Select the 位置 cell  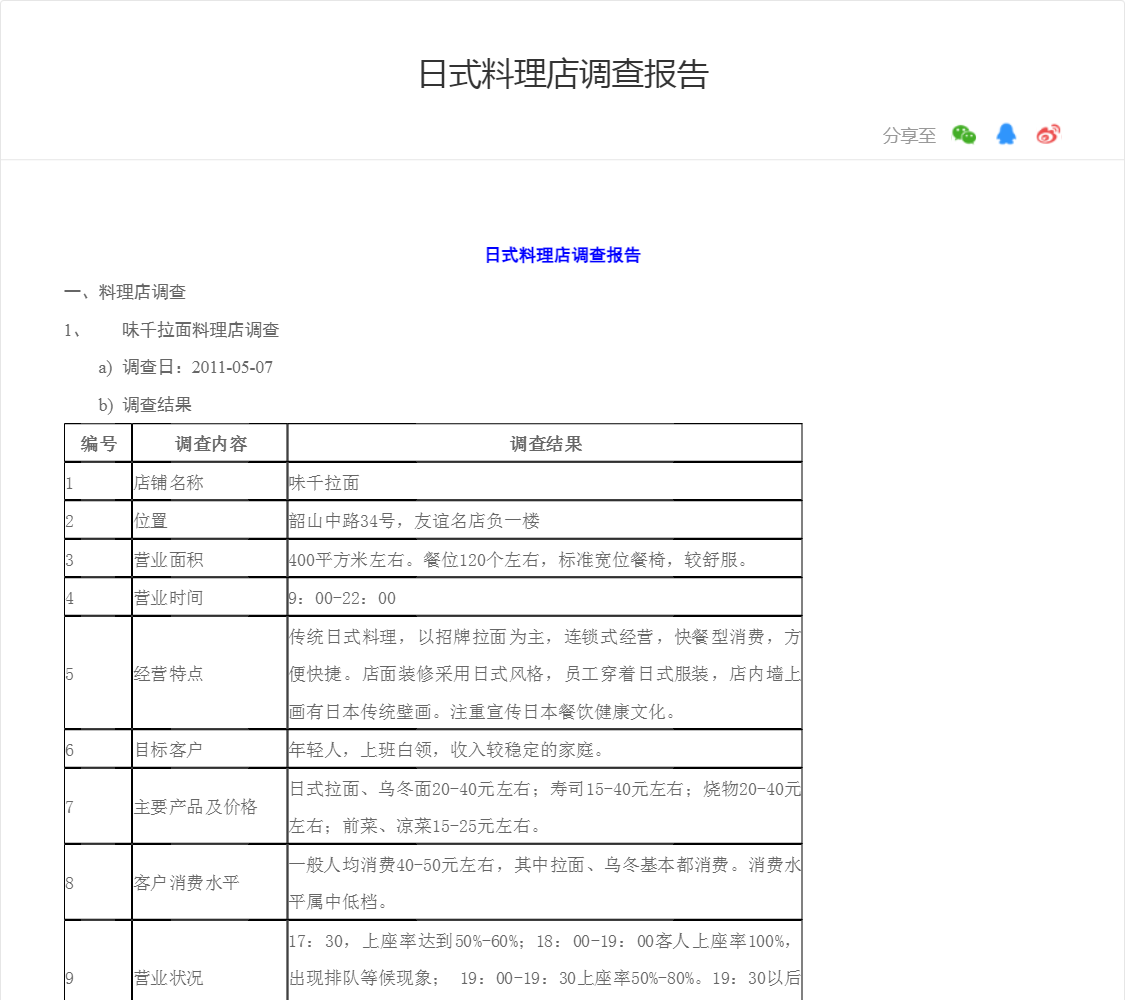tap(210, 520)
